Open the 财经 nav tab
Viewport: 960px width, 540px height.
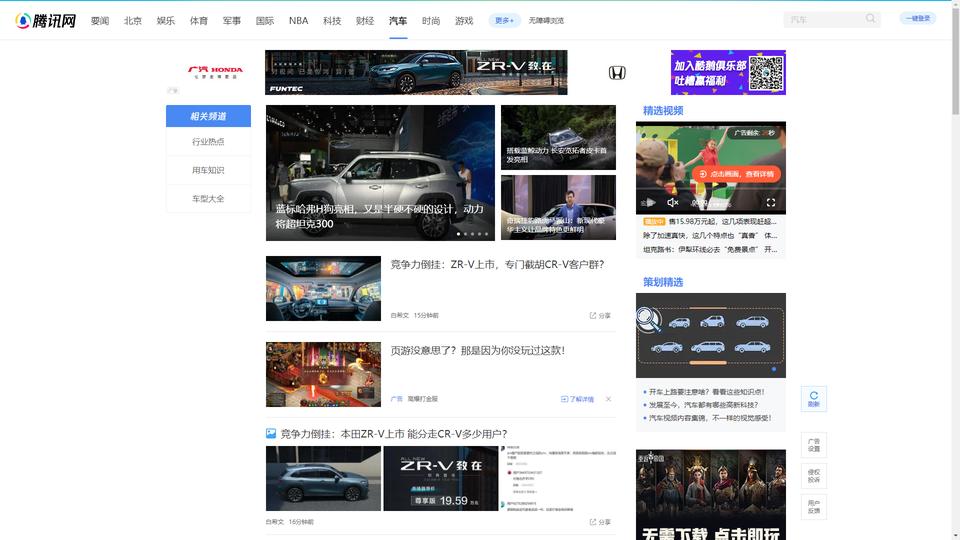click(x=365, y=20)
